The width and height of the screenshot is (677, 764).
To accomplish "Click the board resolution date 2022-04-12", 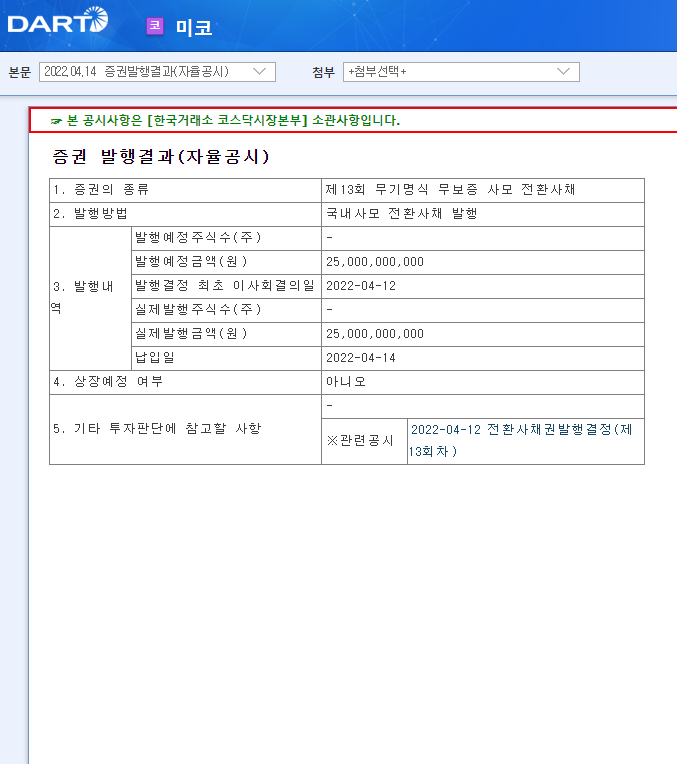I will coord(361,286).
